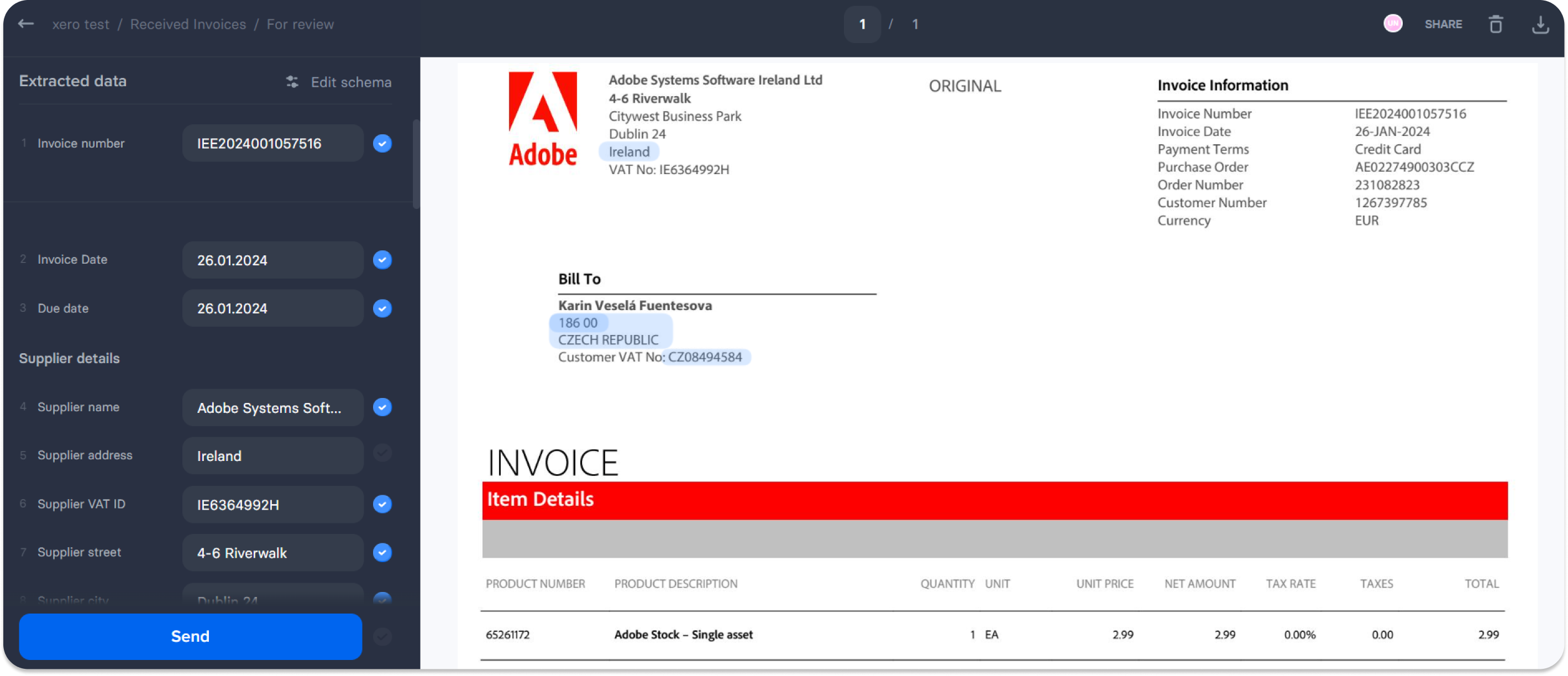Toggle Invoice number confirmation check
Screen dimensions: 1568x676
pos(382,143)
